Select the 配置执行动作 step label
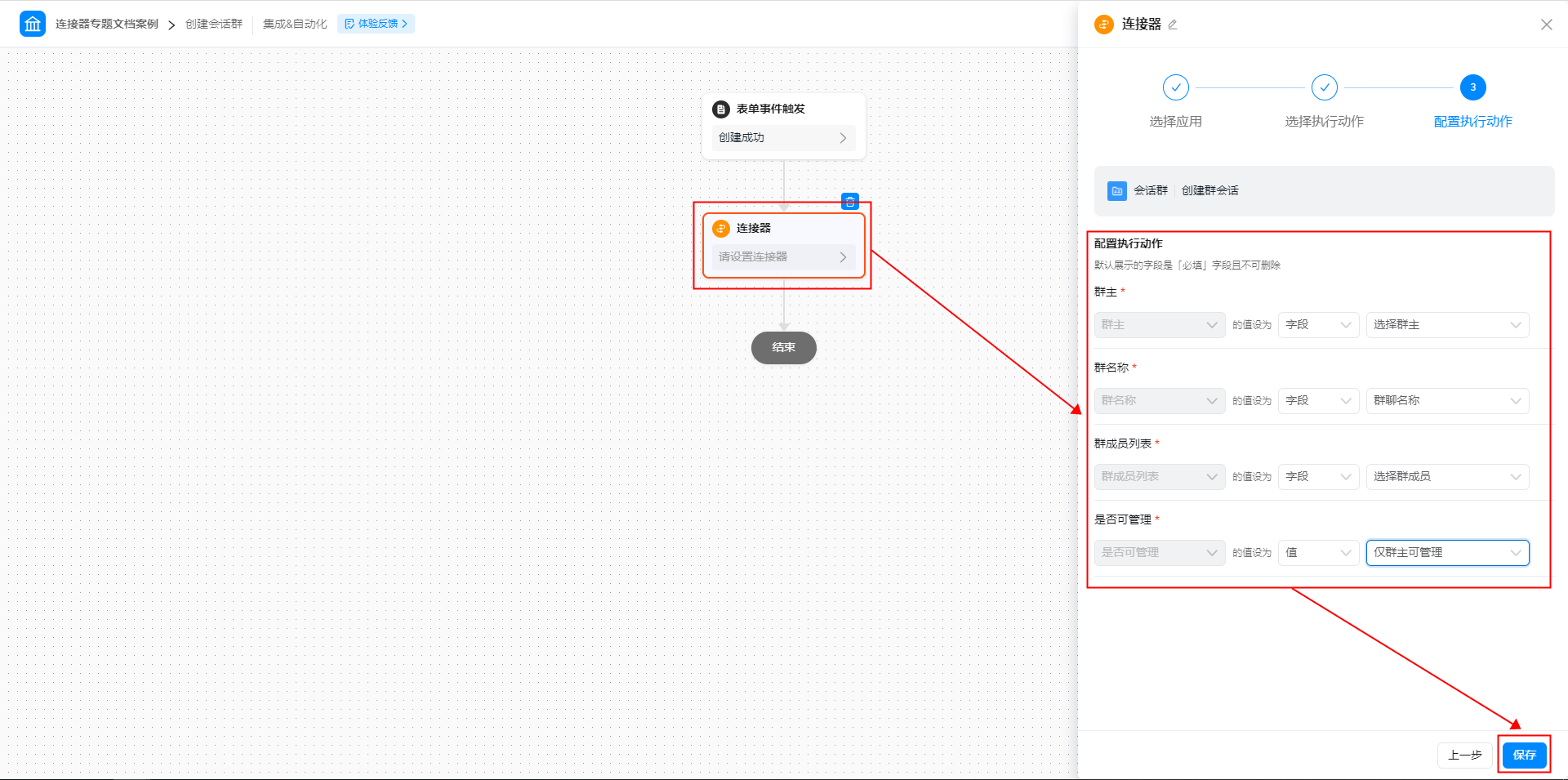The width and height of the screenshot is (1568, 780). point(1473,122)
